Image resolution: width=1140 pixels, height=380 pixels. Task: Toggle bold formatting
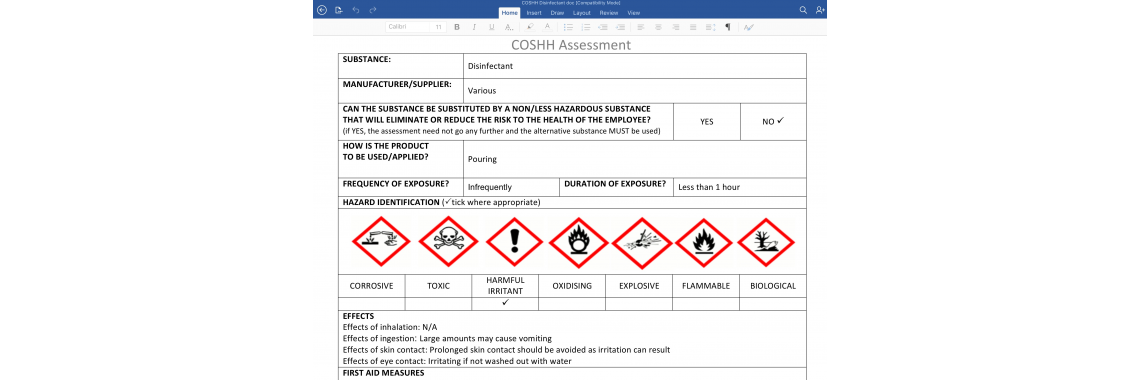(457, 27)
